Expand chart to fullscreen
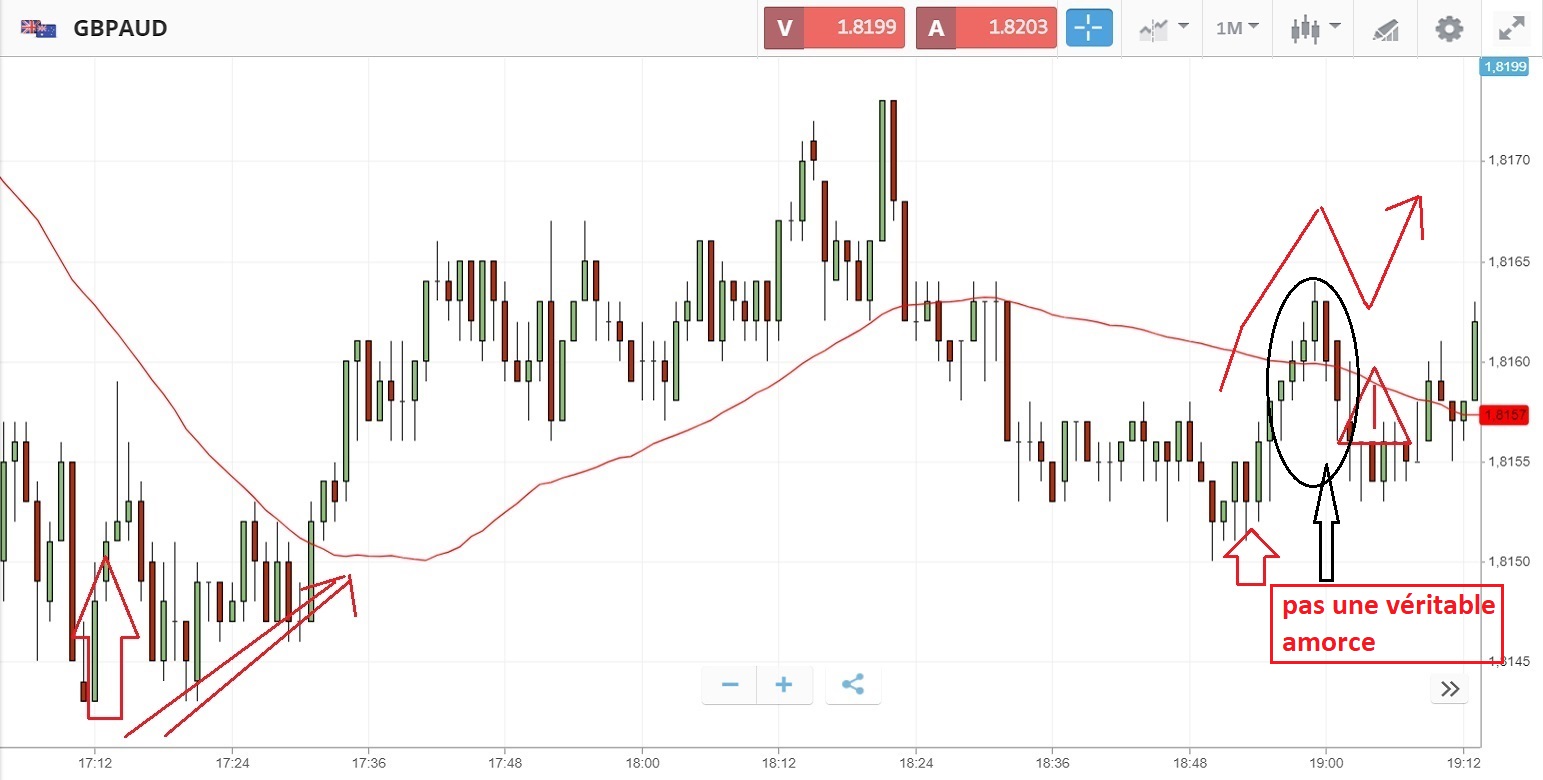The width and height of the screenshot is (1543, 780). pos(1510,28)
